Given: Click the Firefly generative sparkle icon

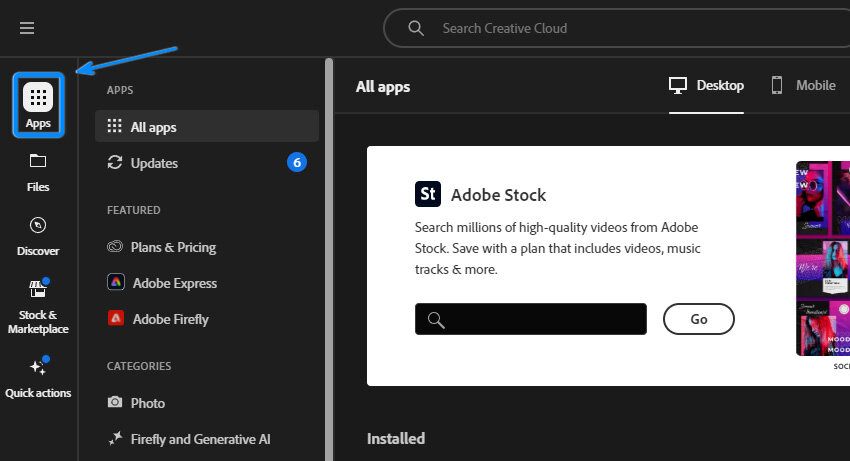Looking at the screenshot, I should pyautogui.click(x=115, y=438).
